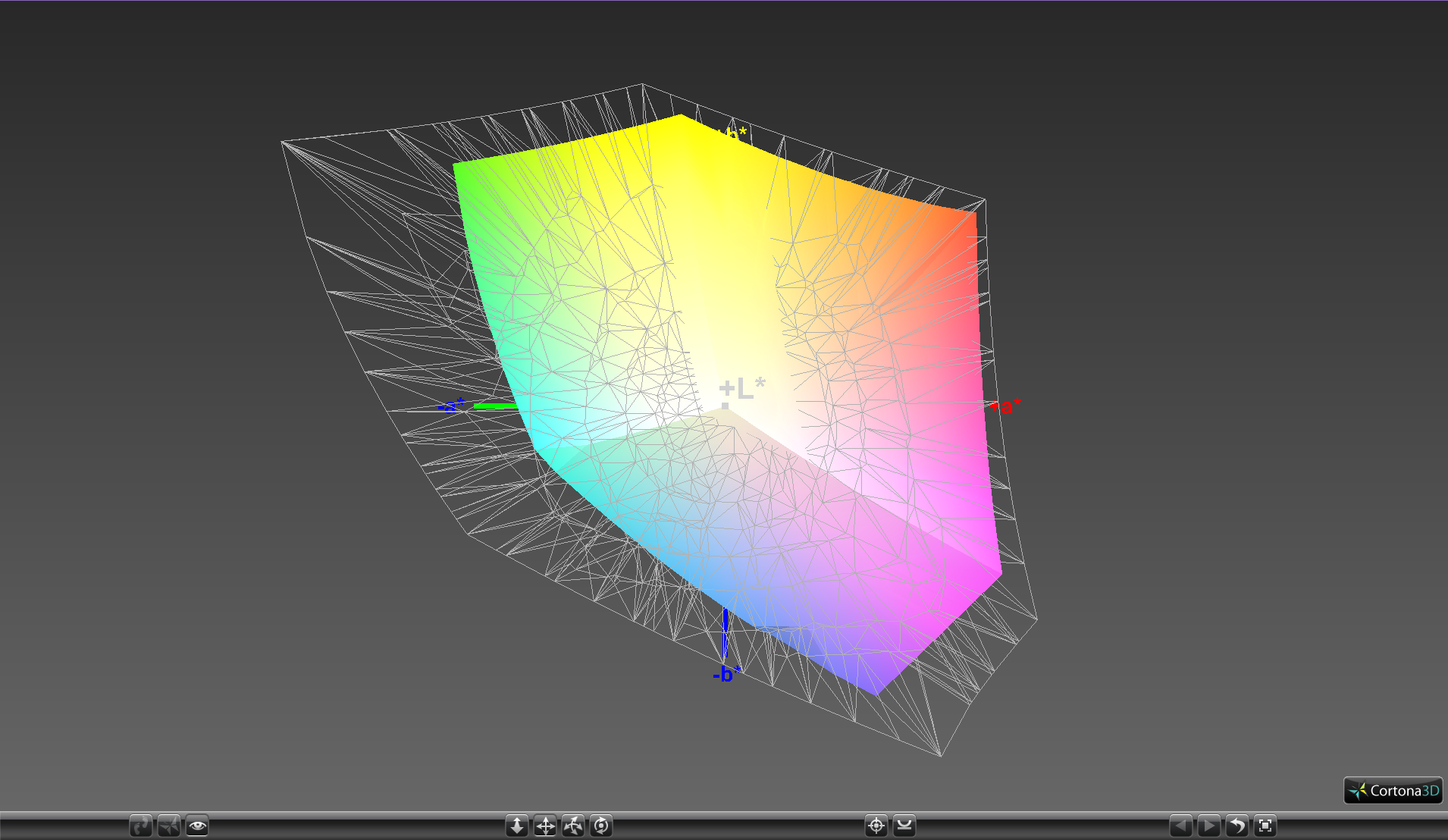Select the Turn navigation tool
This screenshot has width=1448, height=840.
tap(573, 826)
